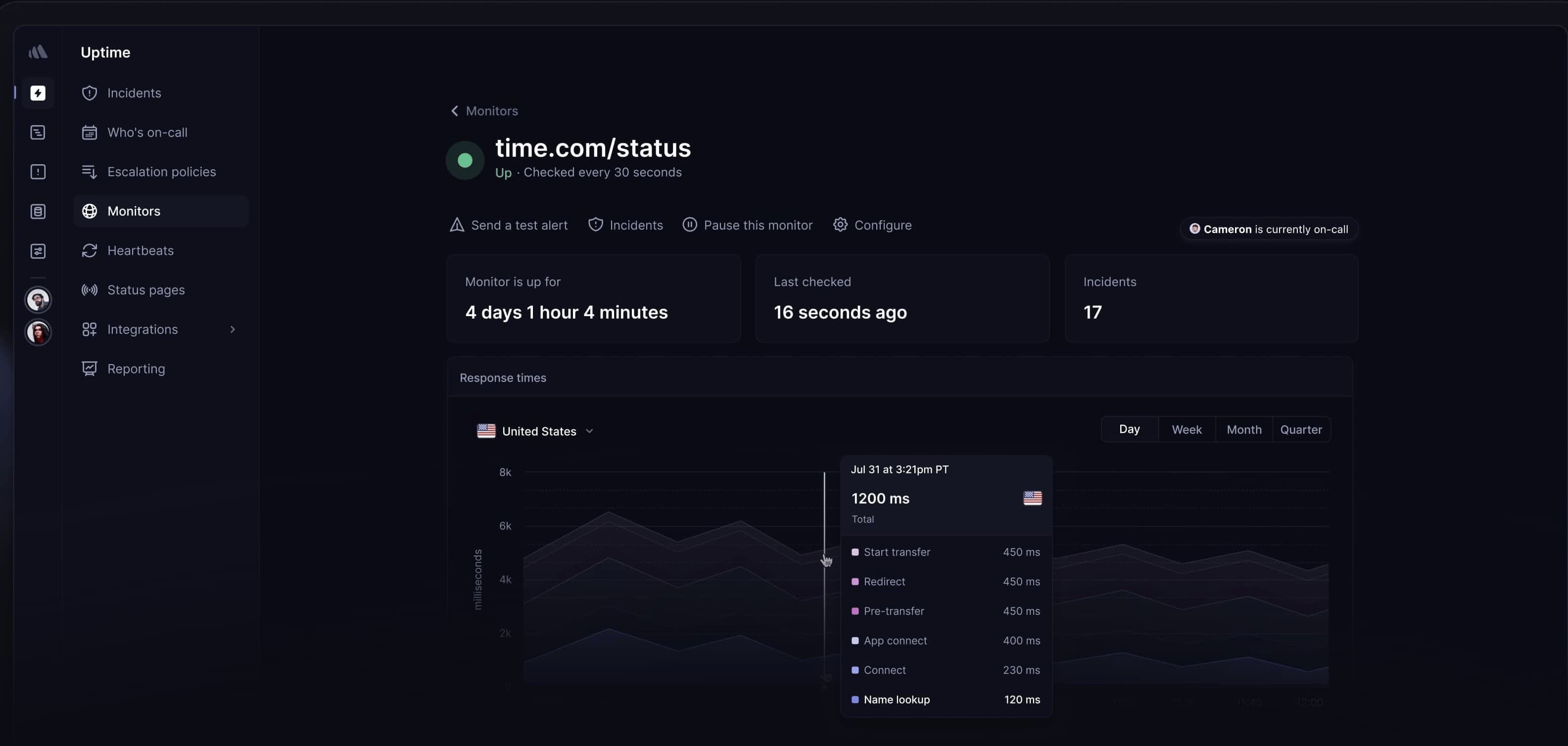This screenshot has width=1568, height=746.
Task: Open Reporting section
Action: point(161,369)
